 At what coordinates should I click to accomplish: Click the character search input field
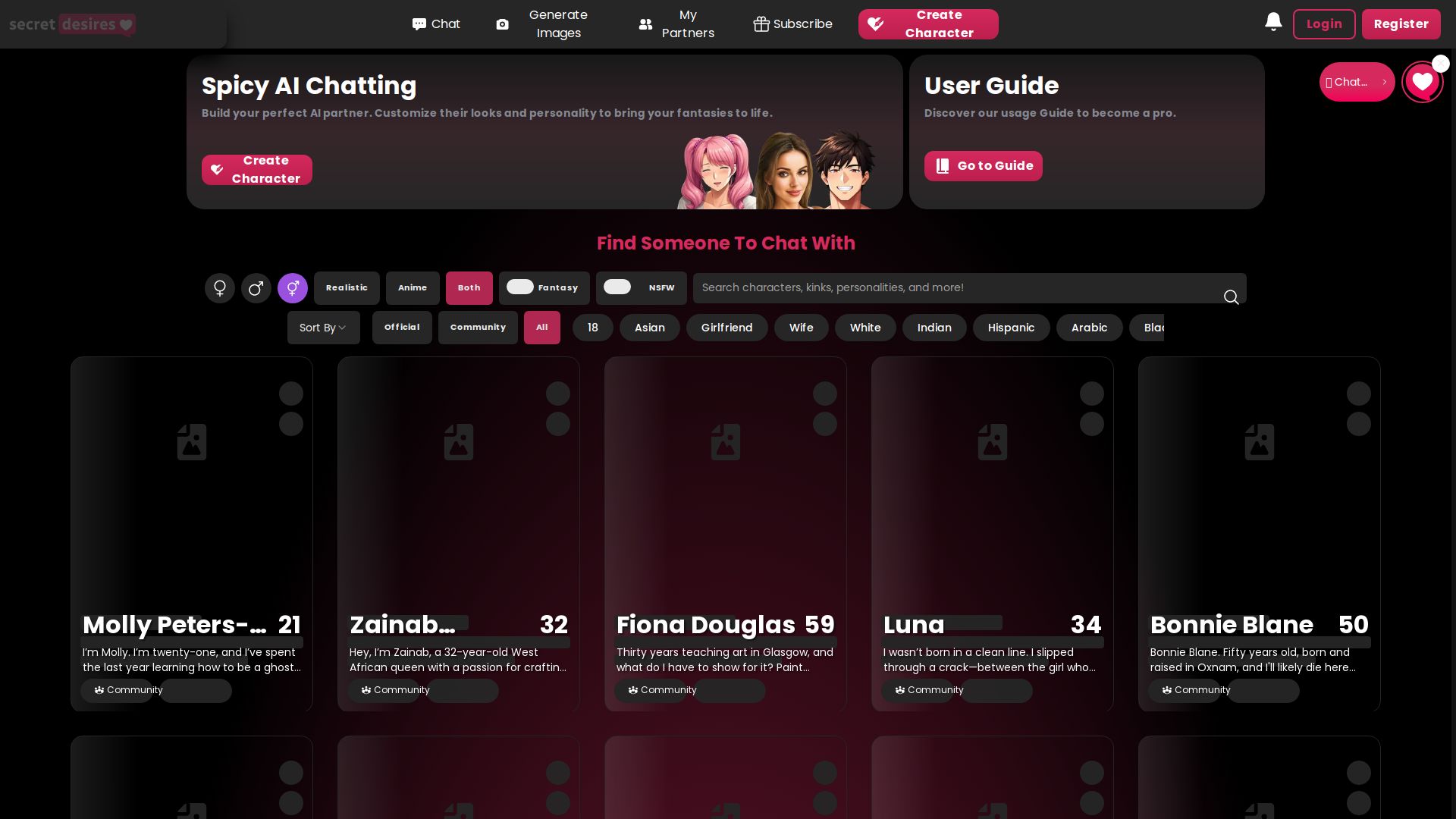tap(955, 288)
